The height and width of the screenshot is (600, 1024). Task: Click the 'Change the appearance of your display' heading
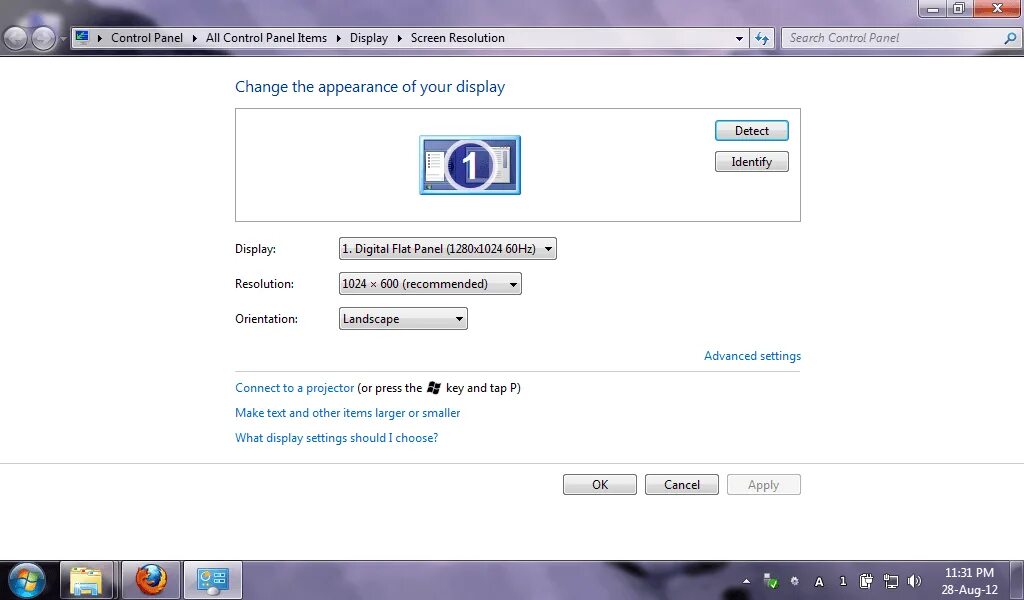pyautogui.click(x=370, y=87)
